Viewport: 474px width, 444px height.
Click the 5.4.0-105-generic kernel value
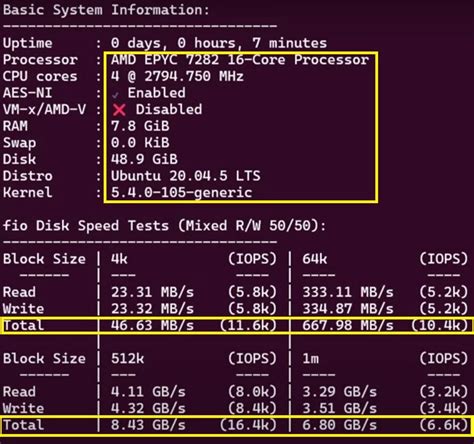click(181, 193)
